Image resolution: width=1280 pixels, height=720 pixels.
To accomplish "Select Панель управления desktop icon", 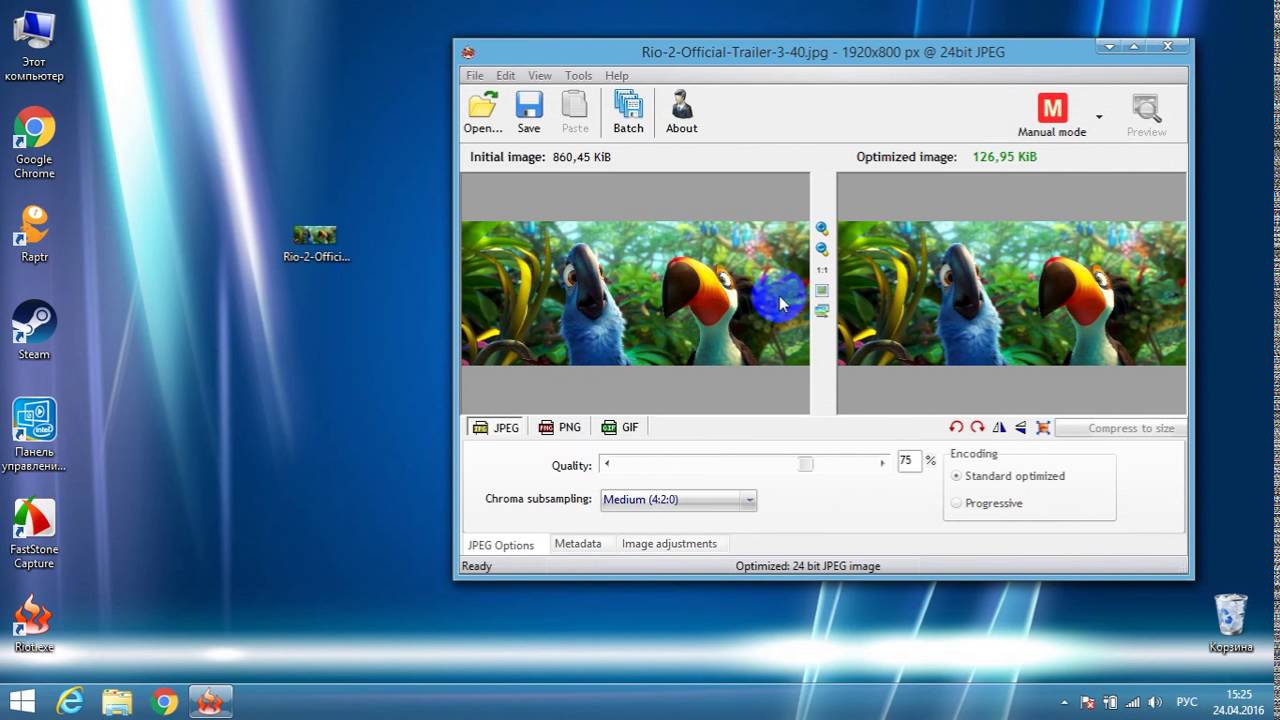I will pyautogui.click(x=34, y=435).
